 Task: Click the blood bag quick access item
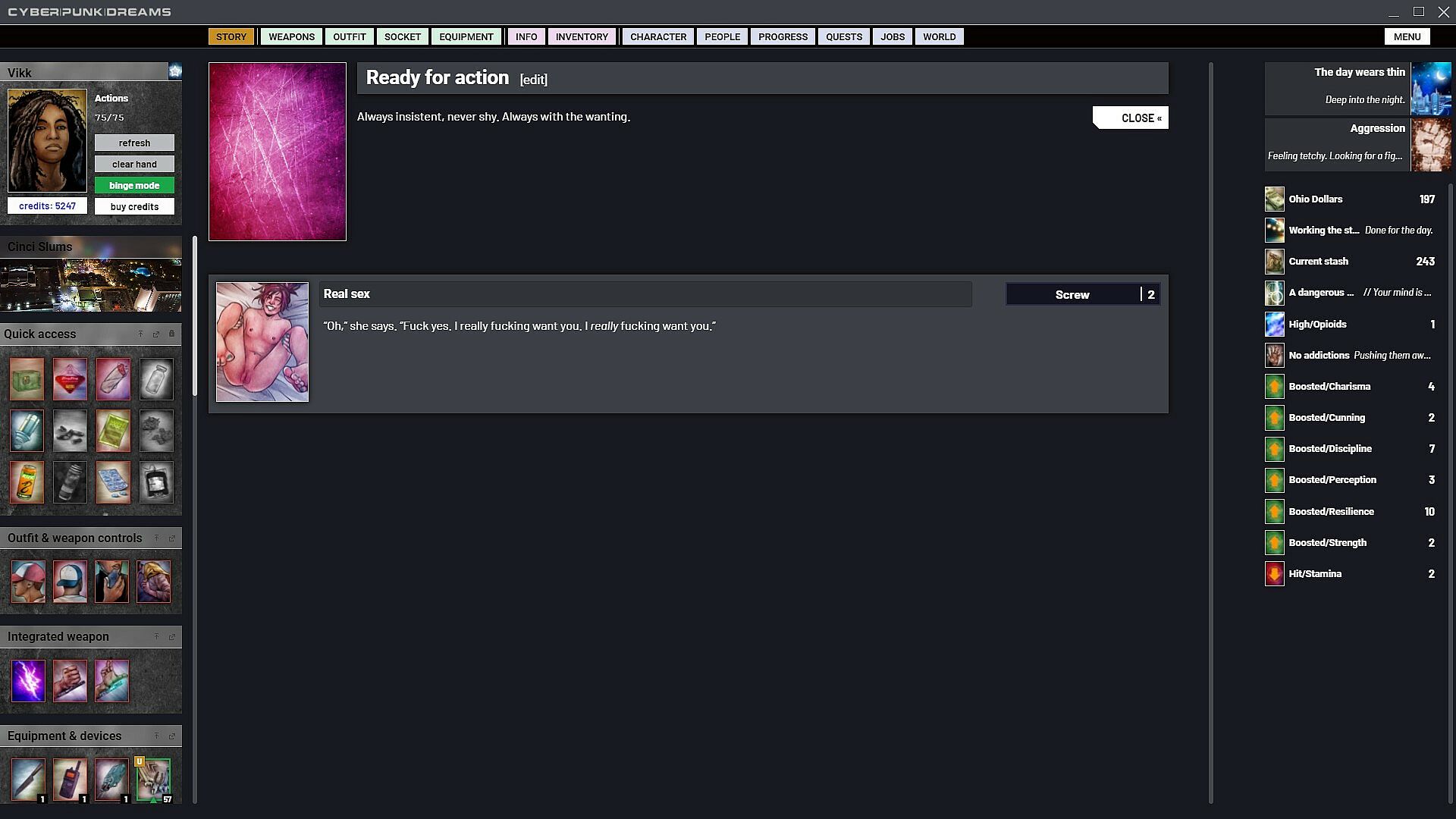tap(156, 482)
